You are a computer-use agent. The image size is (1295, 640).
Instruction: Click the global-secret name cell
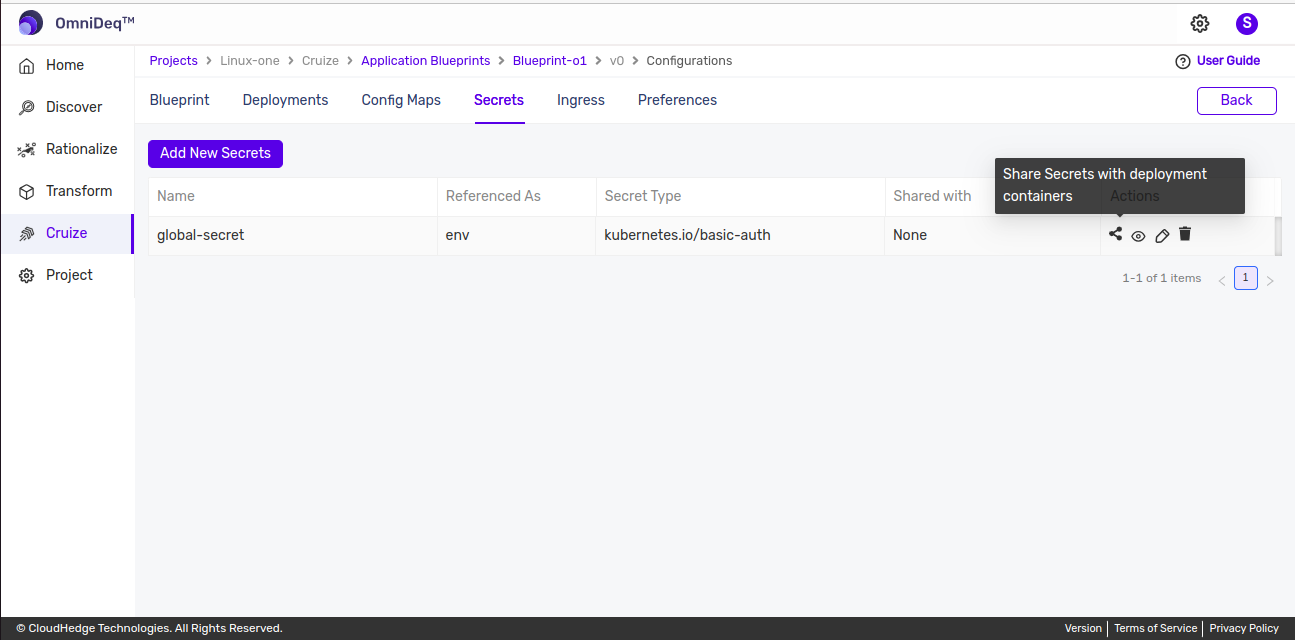293,235
